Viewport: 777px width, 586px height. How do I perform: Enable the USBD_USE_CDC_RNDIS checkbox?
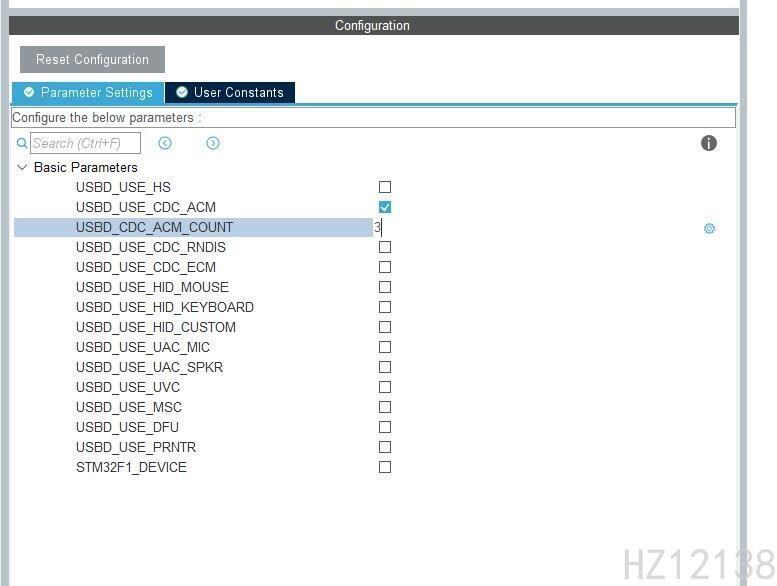tap(385, 247)
